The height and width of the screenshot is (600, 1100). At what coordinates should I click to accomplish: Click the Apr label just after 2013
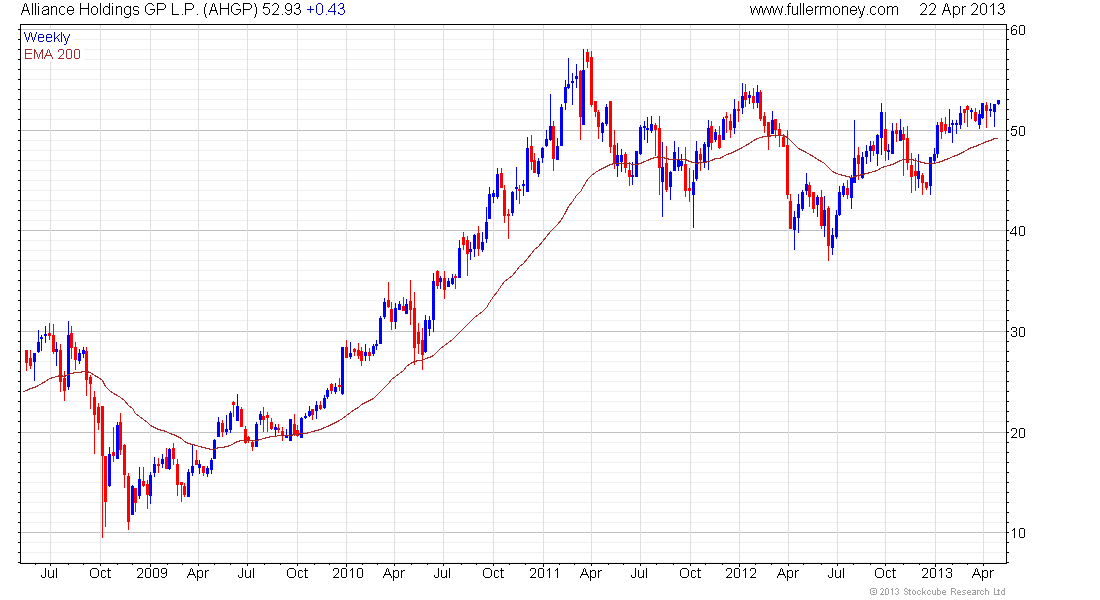(984, 573)
